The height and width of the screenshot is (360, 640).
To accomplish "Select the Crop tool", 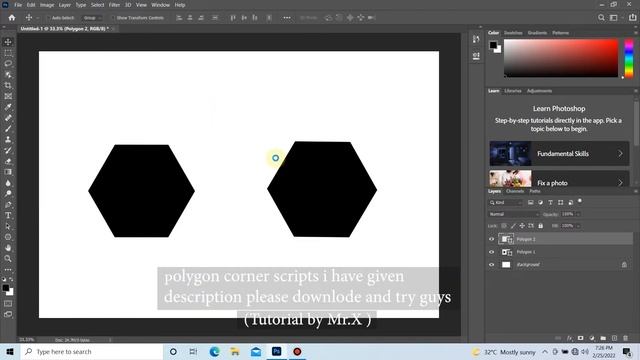I will (8, 85).
